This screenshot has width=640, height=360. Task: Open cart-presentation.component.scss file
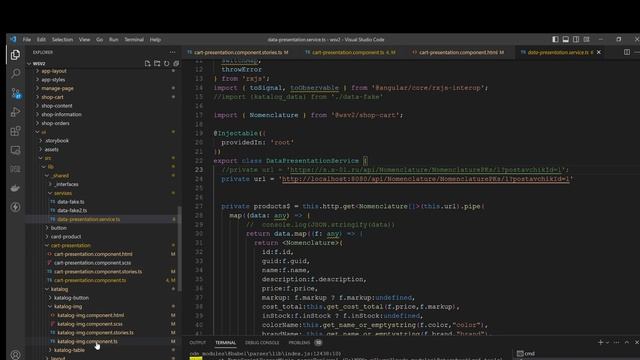point(92,263)
